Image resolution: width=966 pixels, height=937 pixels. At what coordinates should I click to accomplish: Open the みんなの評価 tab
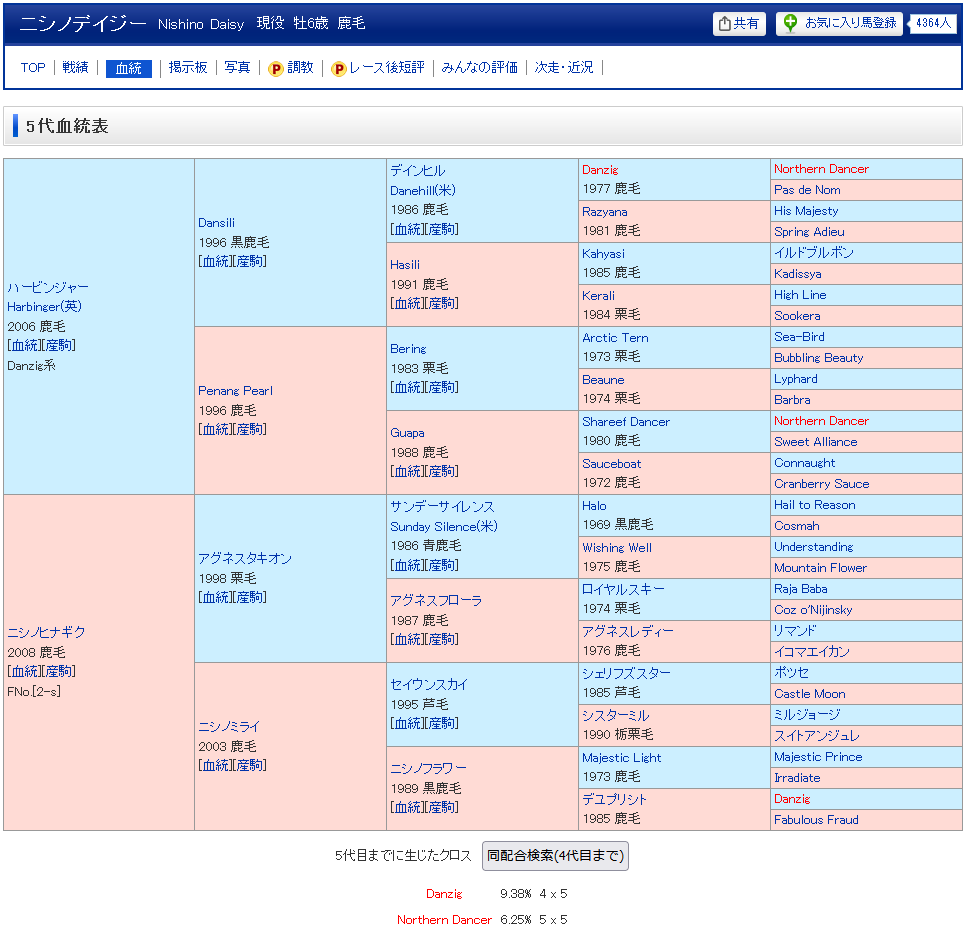click(x=479, y=67)
